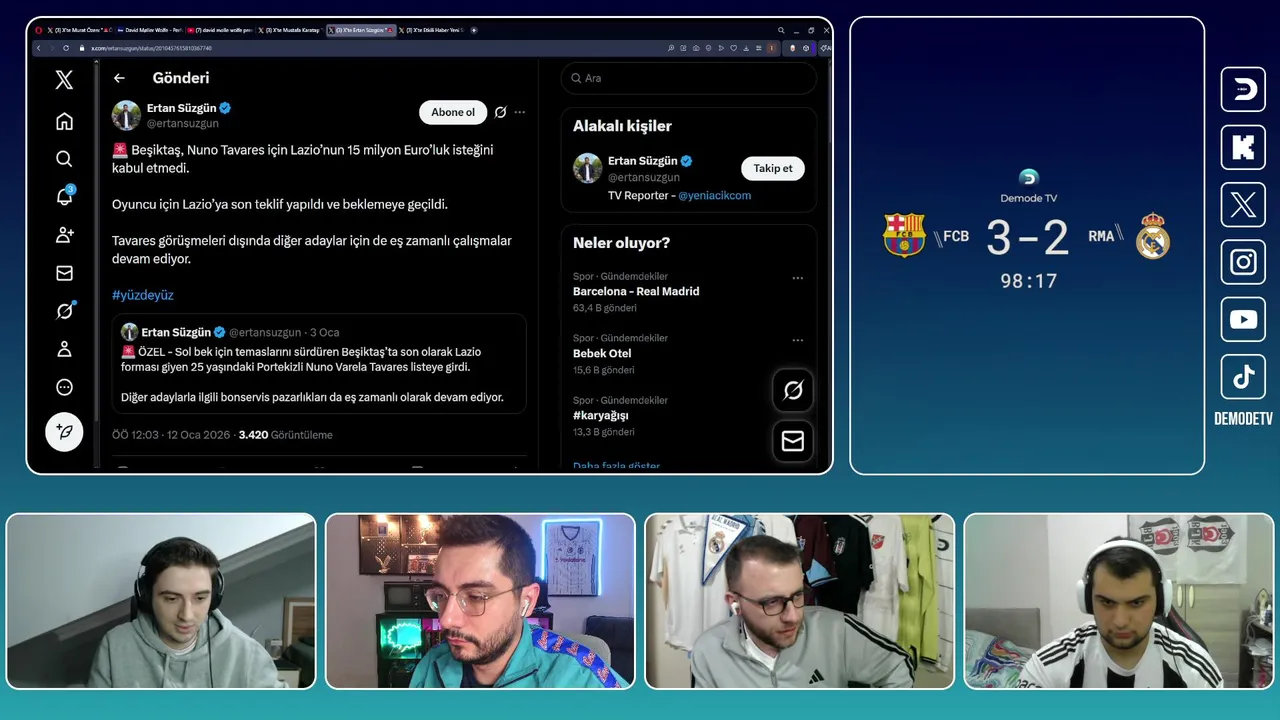Go to the Home feed icon

[64, 121]
